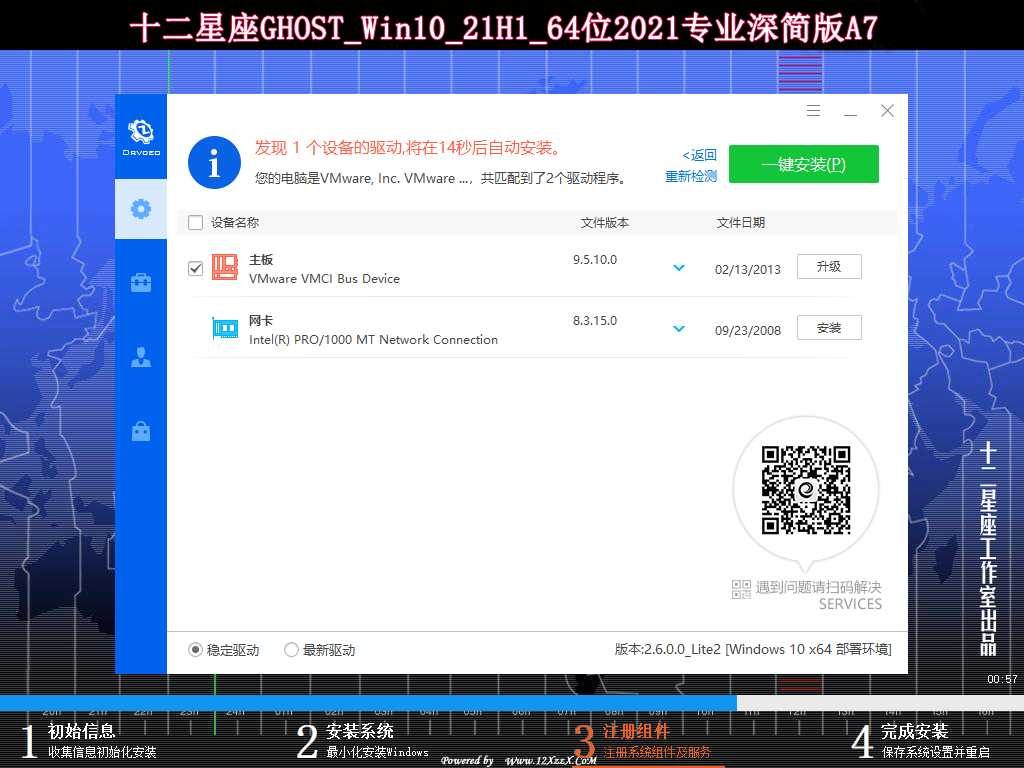Viewport: 1024px width, 768px height.
Task: Click the 文件版本 column header
Action: point(605,223)
